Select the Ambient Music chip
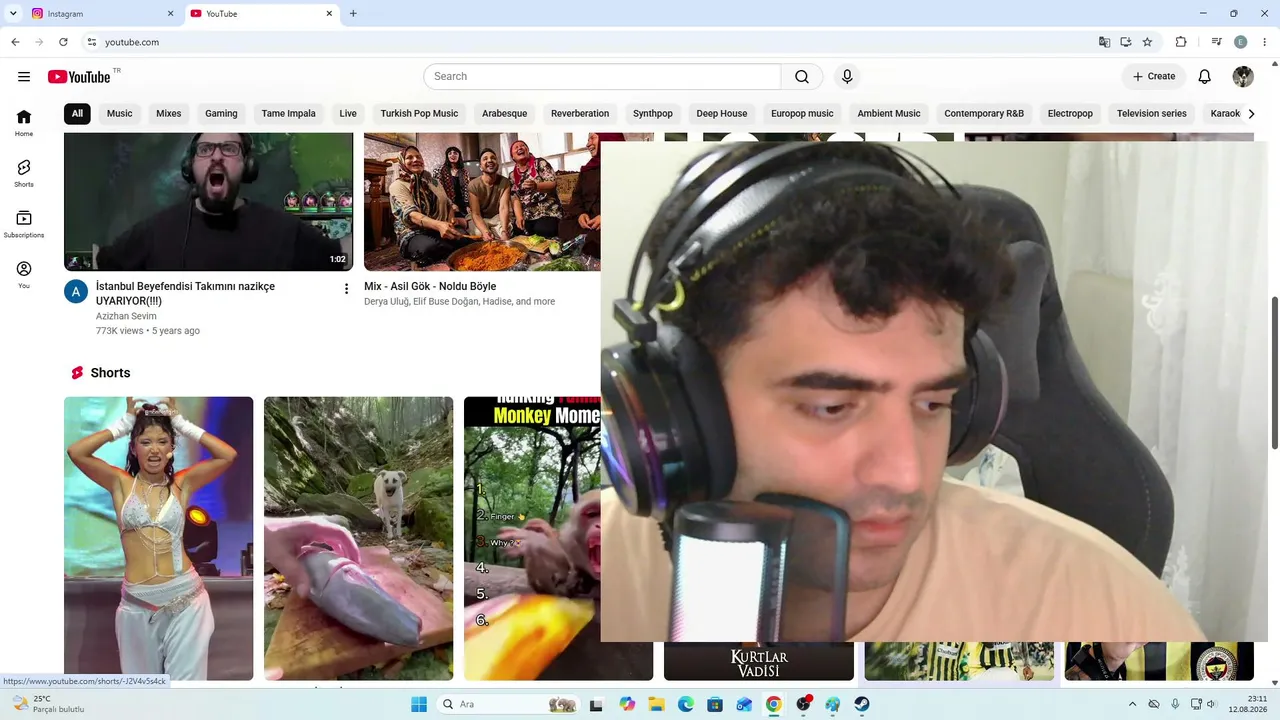Viewport: 1280px width, 720px height. click(x=889, y=114)
